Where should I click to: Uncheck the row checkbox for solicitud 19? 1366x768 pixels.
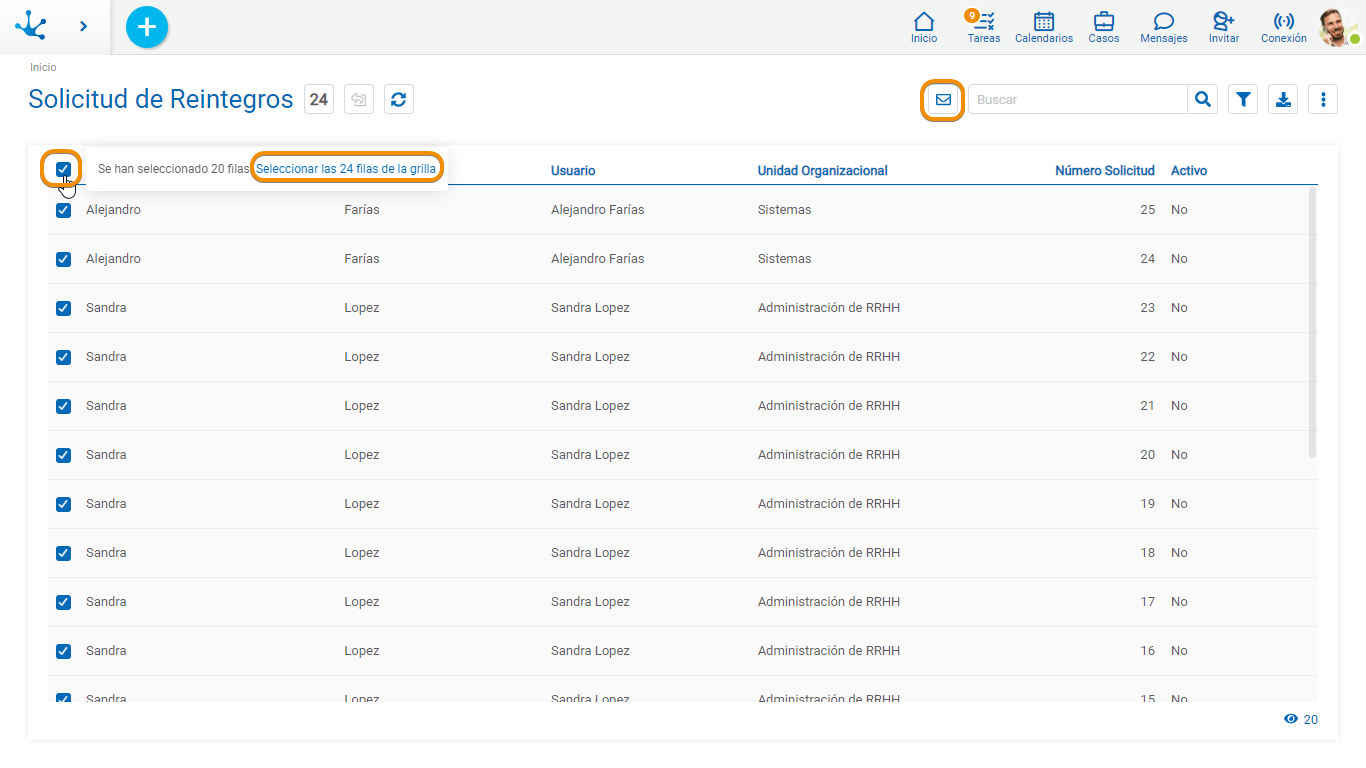tap(63, 504)
